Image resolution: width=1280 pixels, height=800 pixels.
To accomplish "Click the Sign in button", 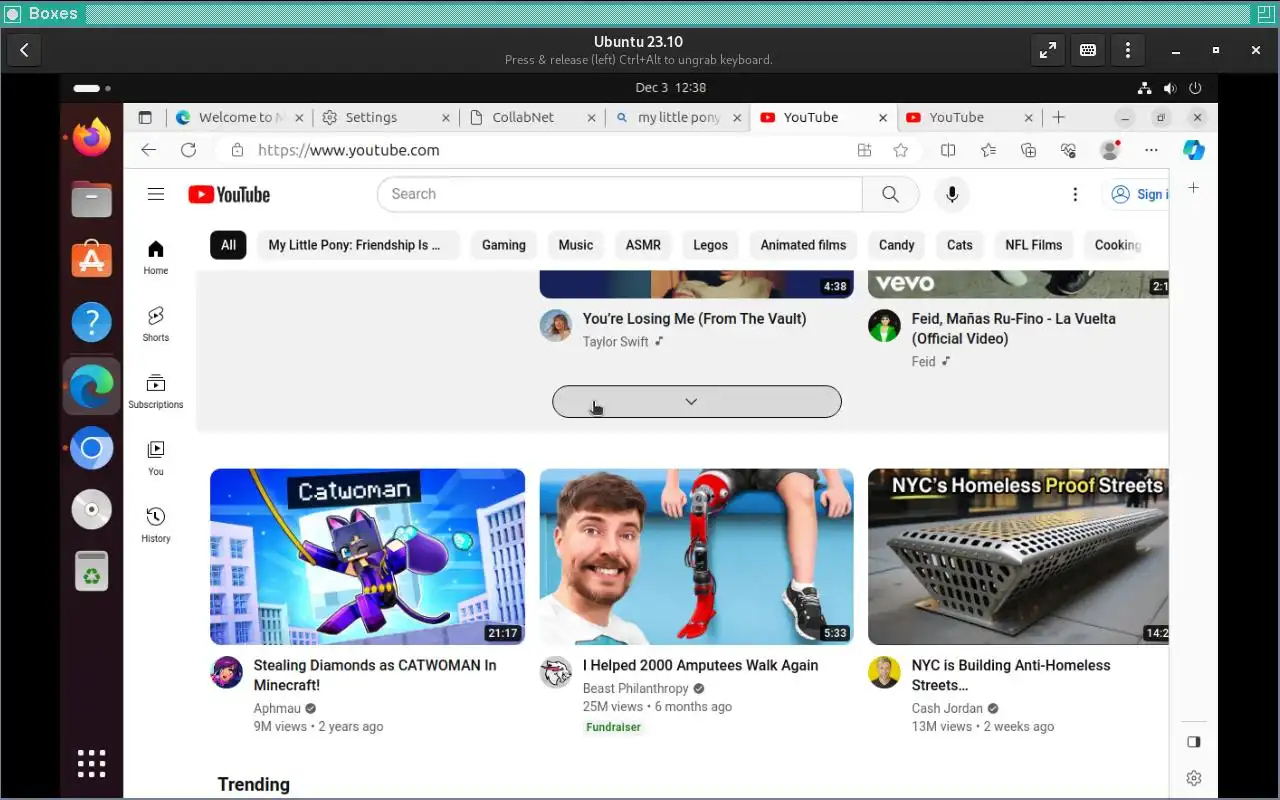I will point(1136,194).
